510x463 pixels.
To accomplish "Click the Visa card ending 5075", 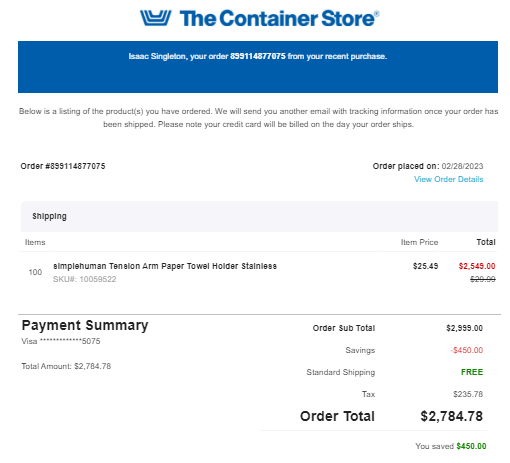I will (61, 341).
